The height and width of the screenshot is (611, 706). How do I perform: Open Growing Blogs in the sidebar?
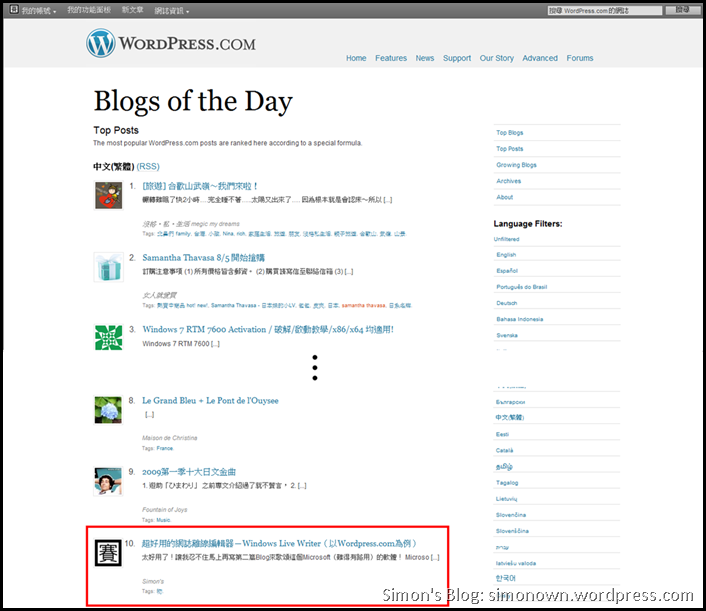[x=516, y=165]
